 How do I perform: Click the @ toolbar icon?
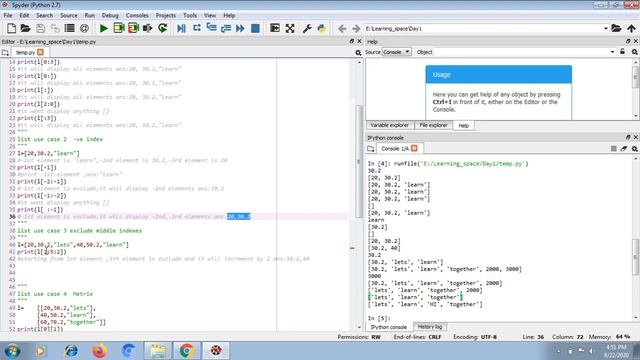click(84, 28)
